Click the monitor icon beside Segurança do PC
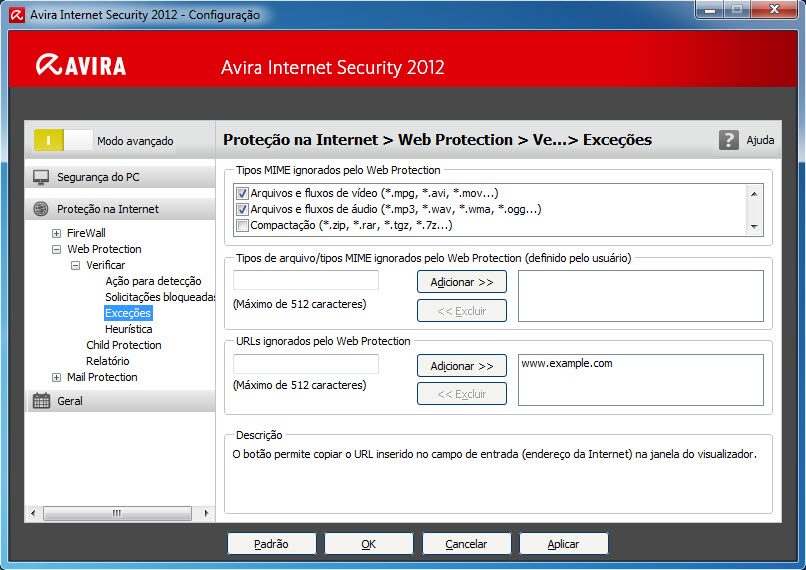Screen dimensions: 806x570 41,177
